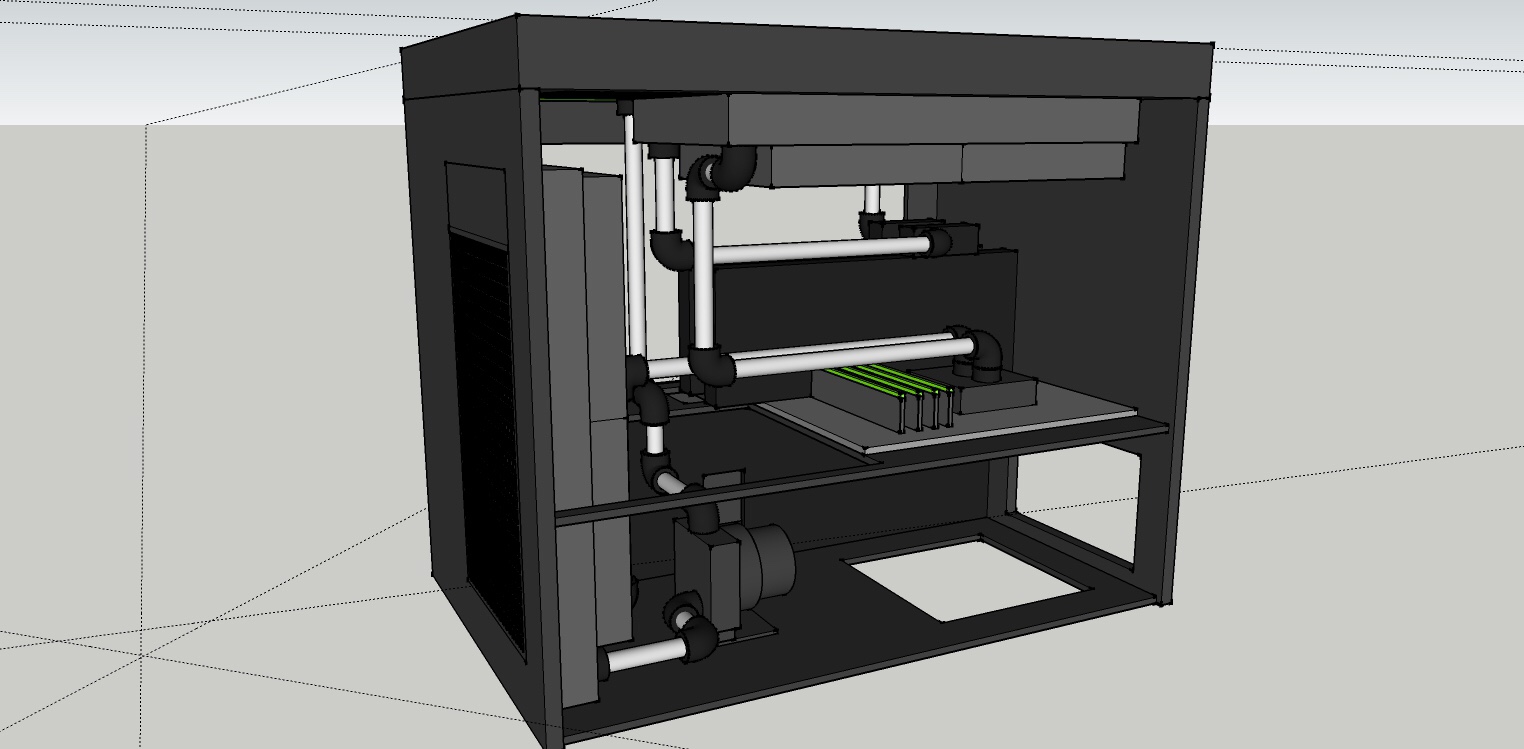Viewport: 1524px width, 749px height.
Task: Click the short white tube at the bottom left outlet
Action: coord(645,656)
